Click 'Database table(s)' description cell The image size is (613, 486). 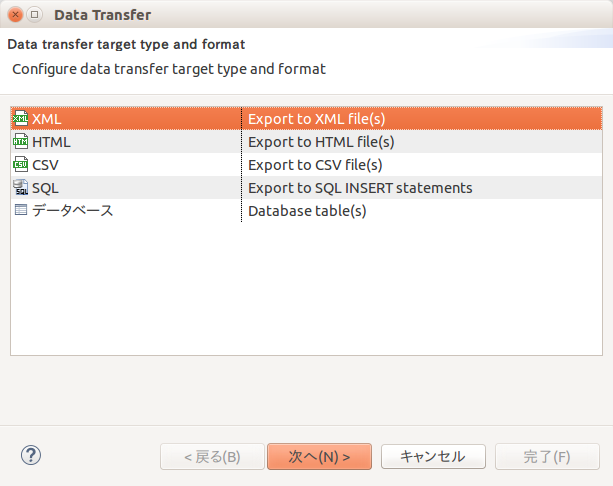307,211
